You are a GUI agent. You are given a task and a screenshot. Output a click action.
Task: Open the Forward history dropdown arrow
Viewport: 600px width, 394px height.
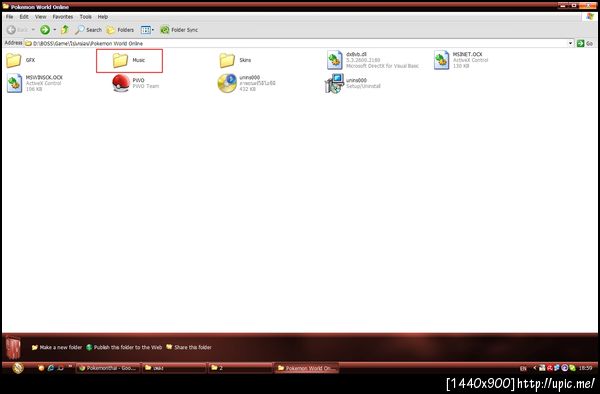tap(55, 29)
